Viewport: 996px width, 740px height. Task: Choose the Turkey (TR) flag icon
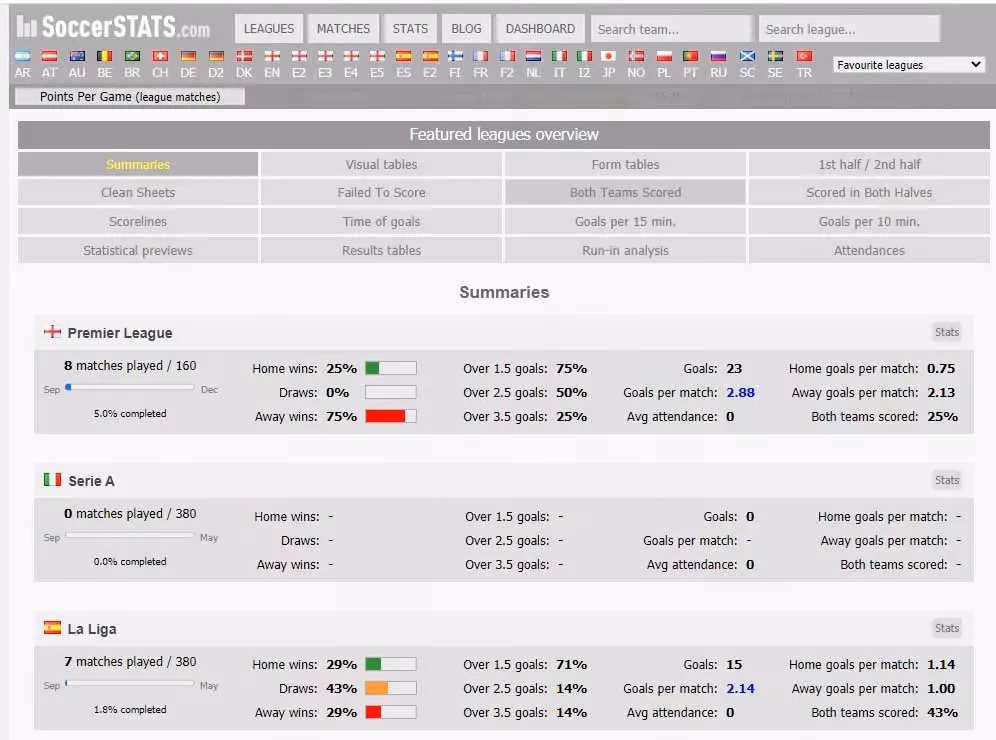coord(803,57)
